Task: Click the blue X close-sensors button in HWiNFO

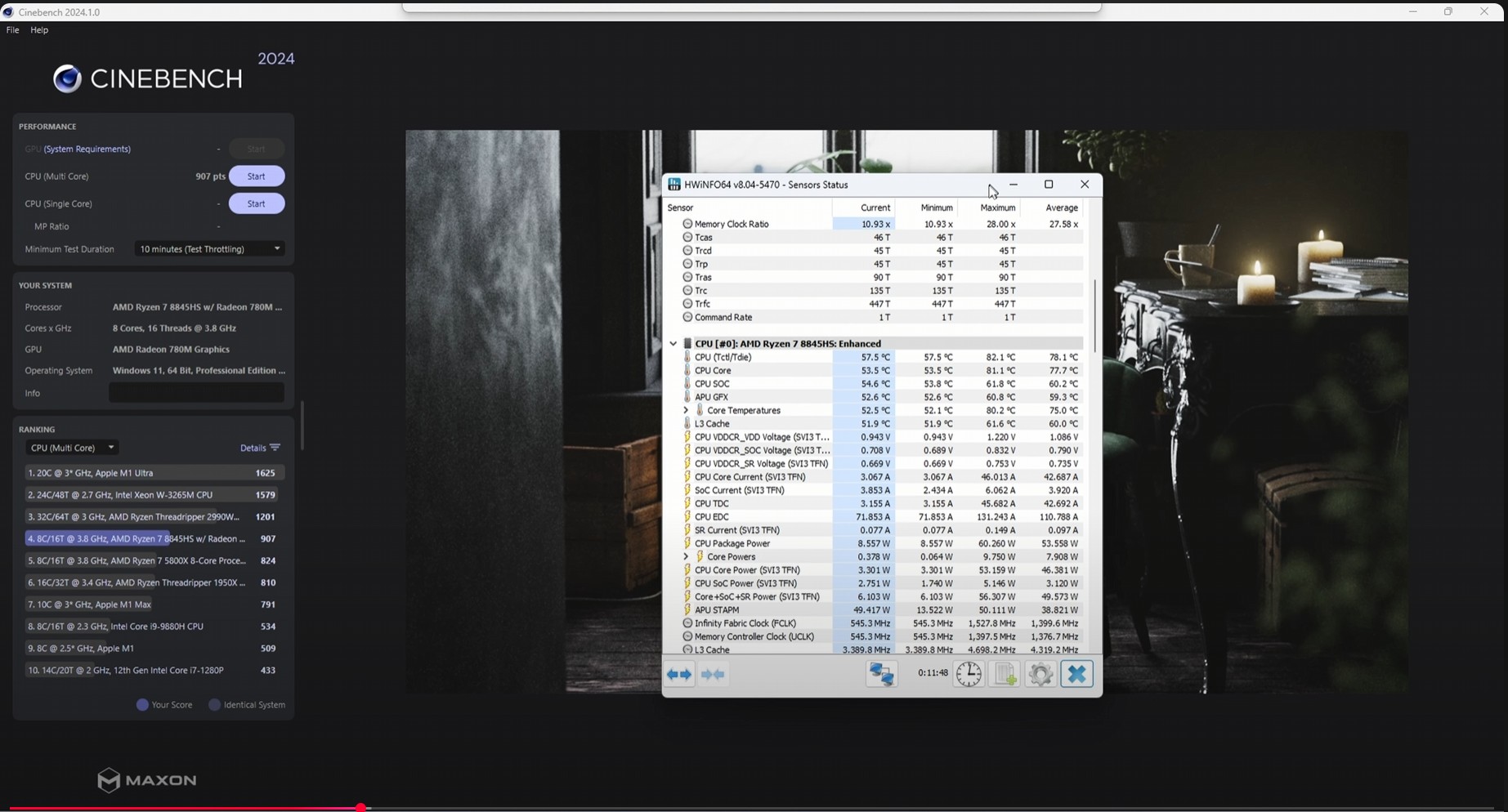Action: tap(1076, 674)
